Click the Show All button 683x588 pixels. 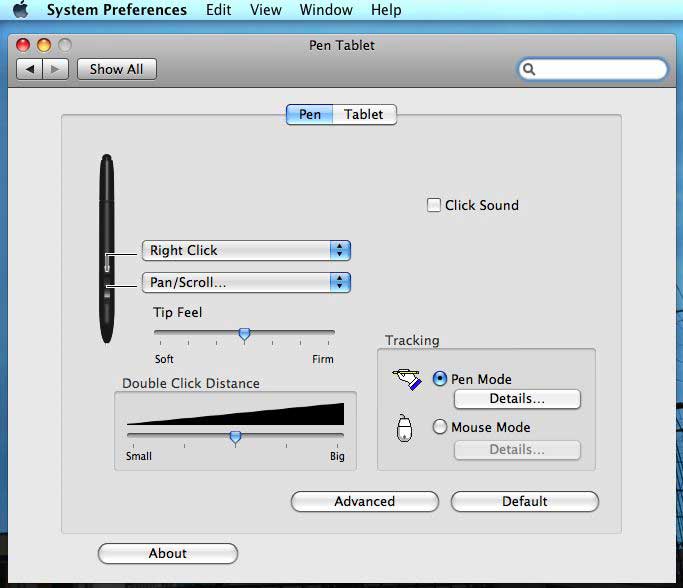117,69
